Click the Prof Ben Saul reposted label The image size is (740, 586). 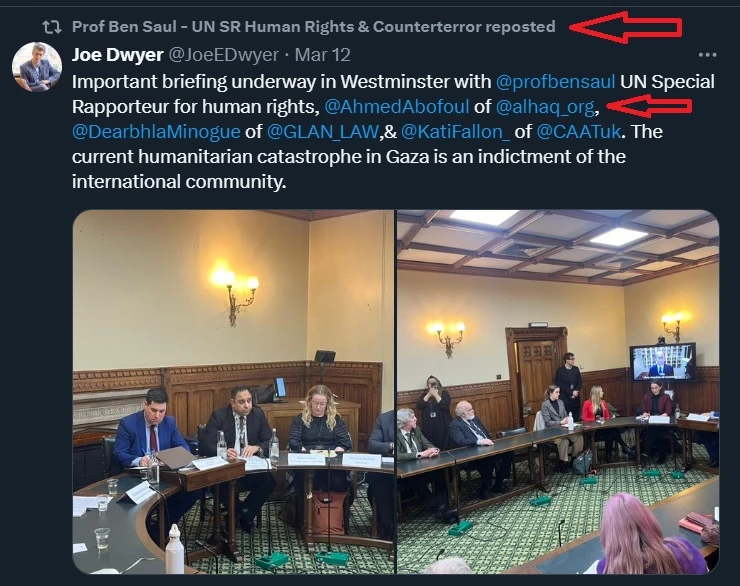[313, 27]
